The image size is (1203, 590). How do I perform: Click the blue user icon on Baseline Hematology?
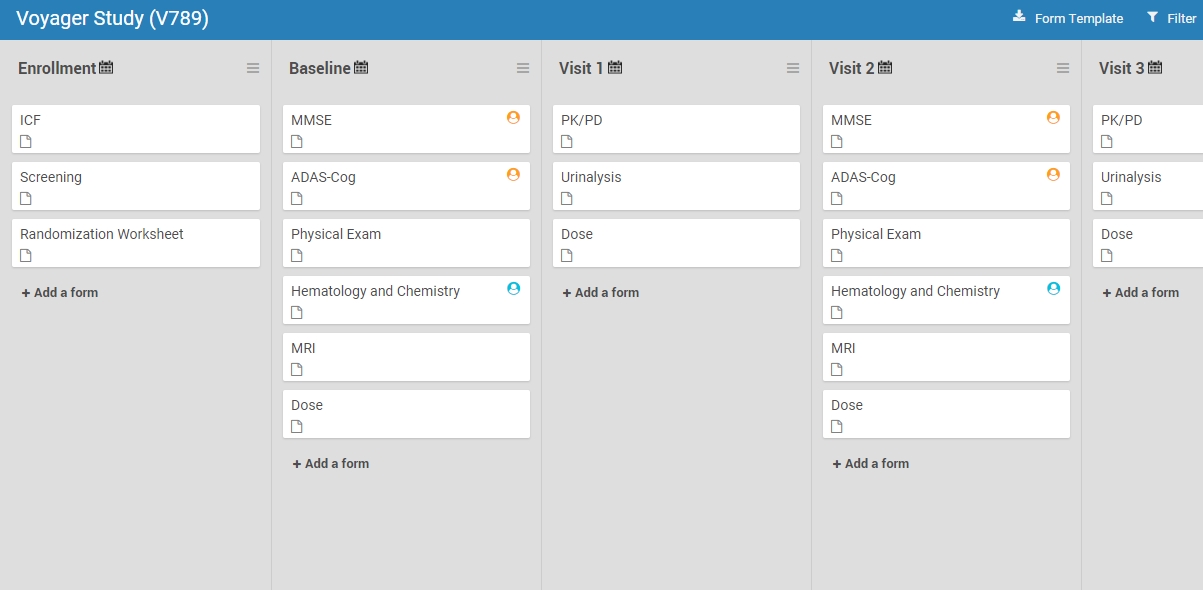(513, 288)
